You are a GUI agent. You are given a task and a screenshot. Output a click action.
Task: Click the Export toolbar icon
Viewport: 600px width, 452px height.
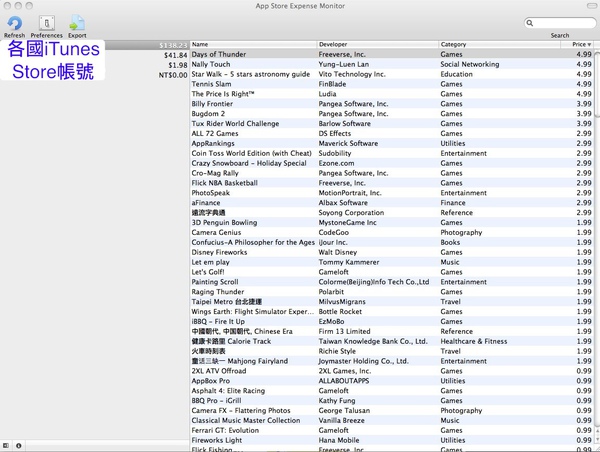pyautogui.click(x=77, y=24)
